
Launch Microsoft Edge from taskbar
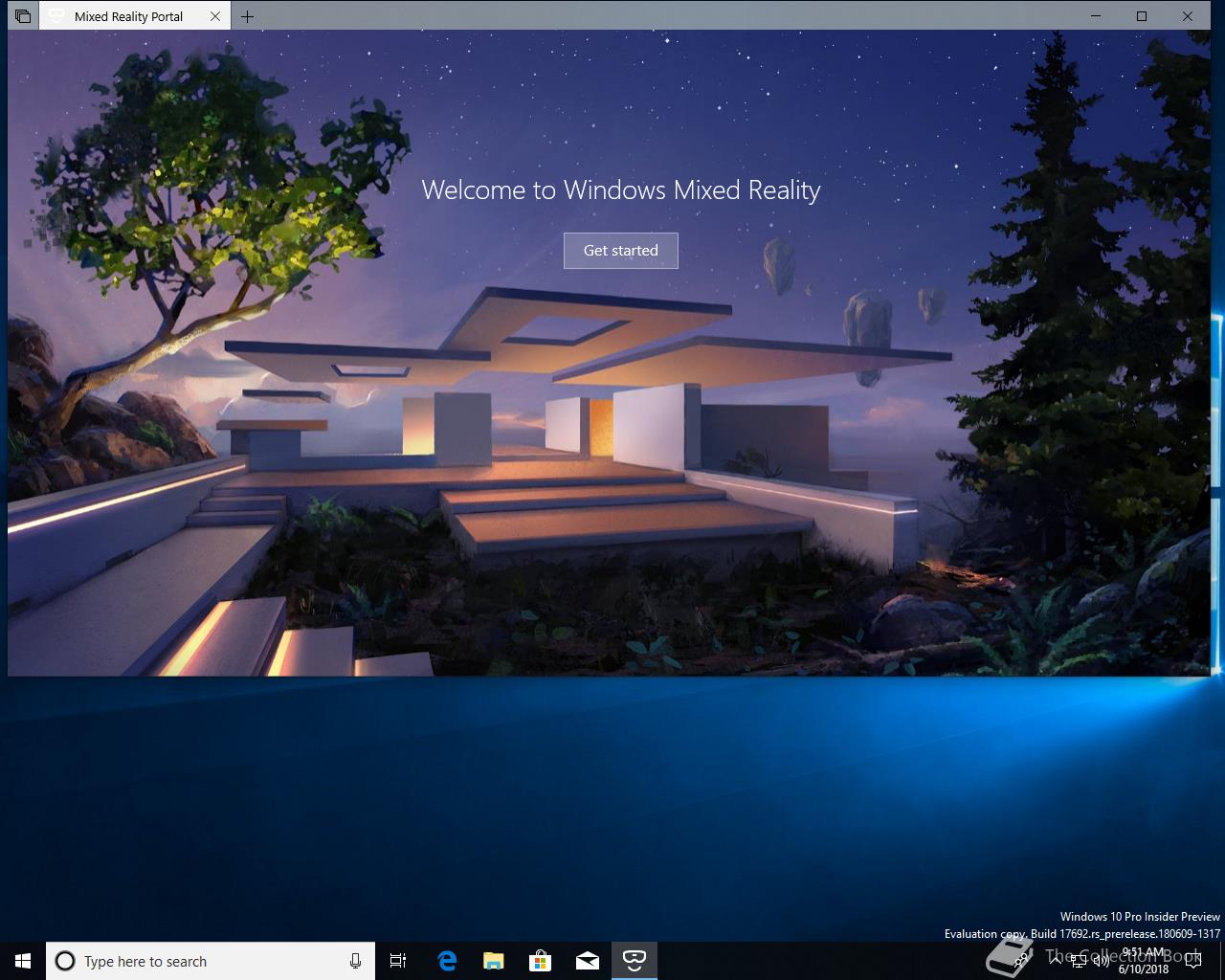pyautogui.click(x=446, y=961)
